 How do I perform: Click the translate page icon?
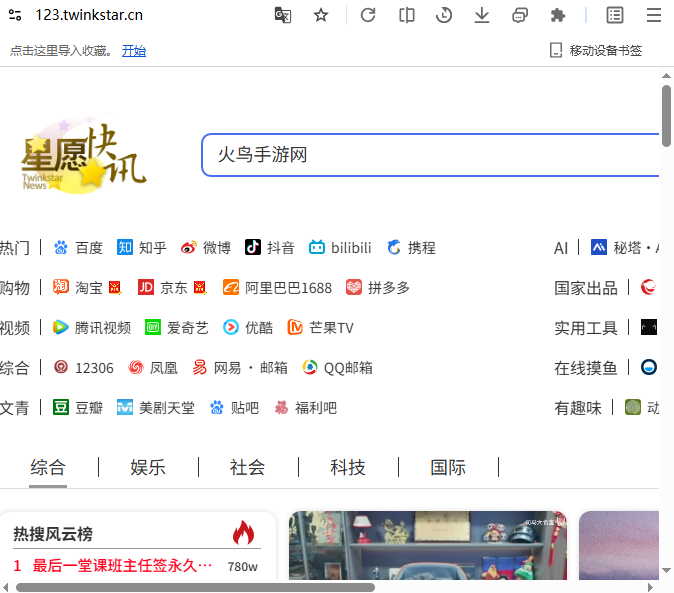pyautogui.click(x=283, y=15)
